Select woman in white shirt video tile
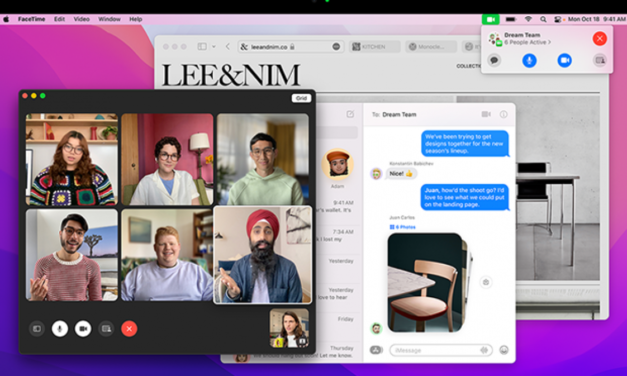This screenshot has width=627, height=376. tap(167, 159)
